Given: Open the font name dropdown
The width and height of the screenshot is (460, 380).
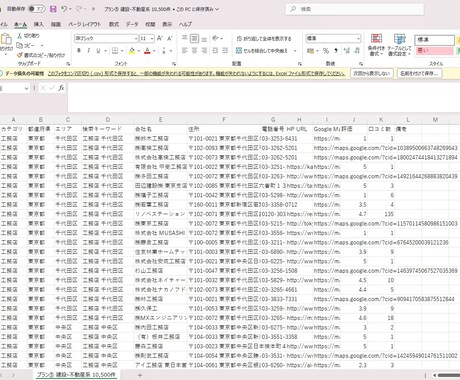Looking at the screenshot, I should [136, 39].
